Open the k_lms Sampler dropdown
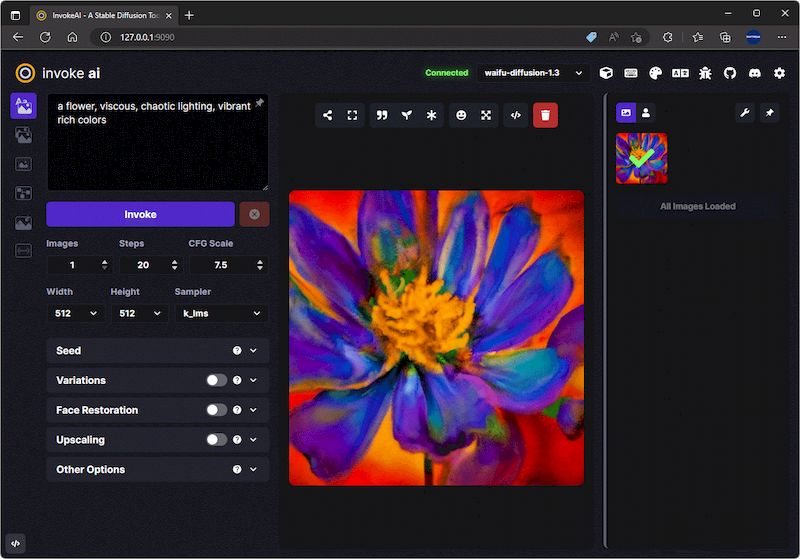Screen dimensions: 800x559 (219, 313)
